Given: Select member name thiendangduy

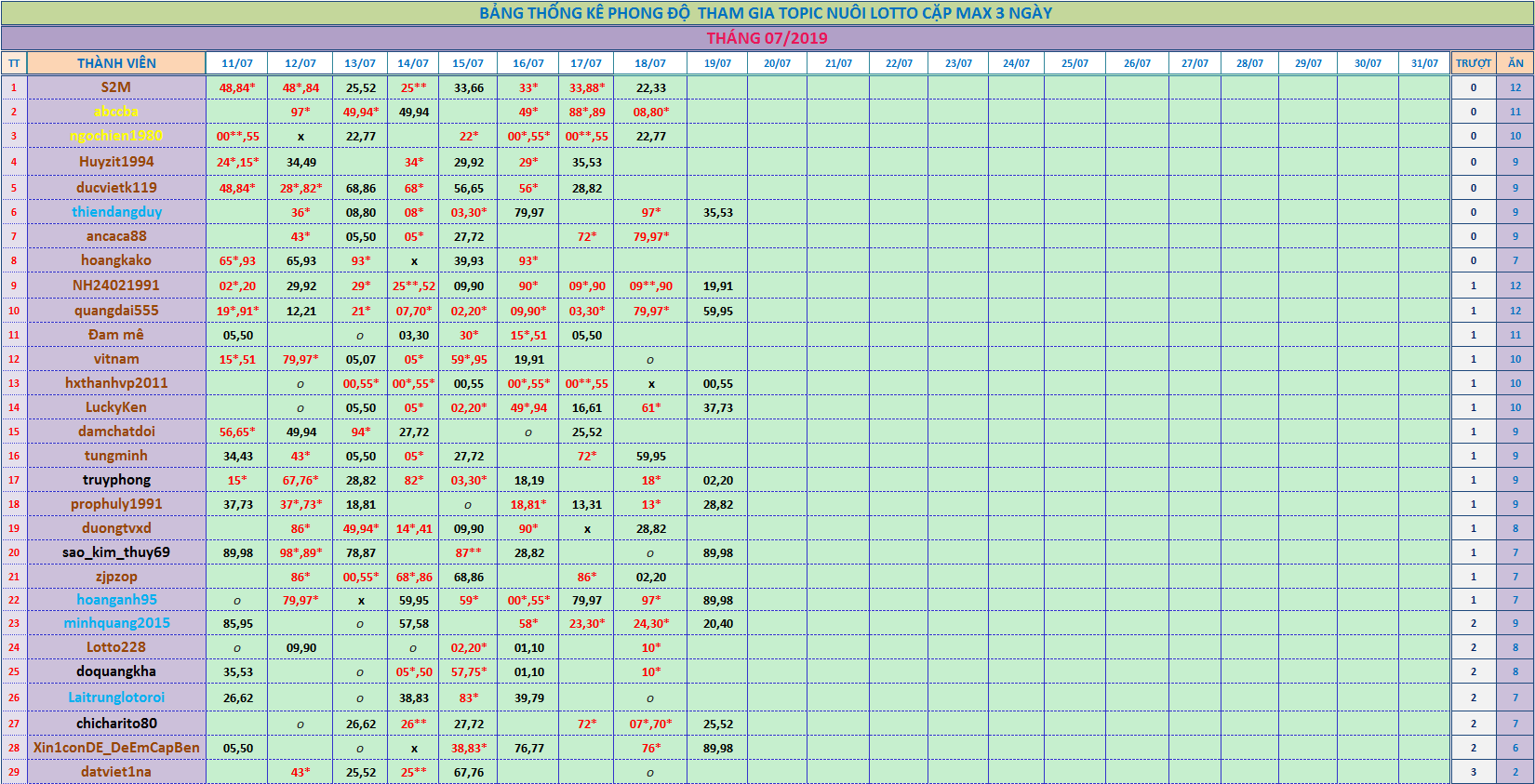Looking at the screenshot, I should pyautogui.click(x=116, y=212).
